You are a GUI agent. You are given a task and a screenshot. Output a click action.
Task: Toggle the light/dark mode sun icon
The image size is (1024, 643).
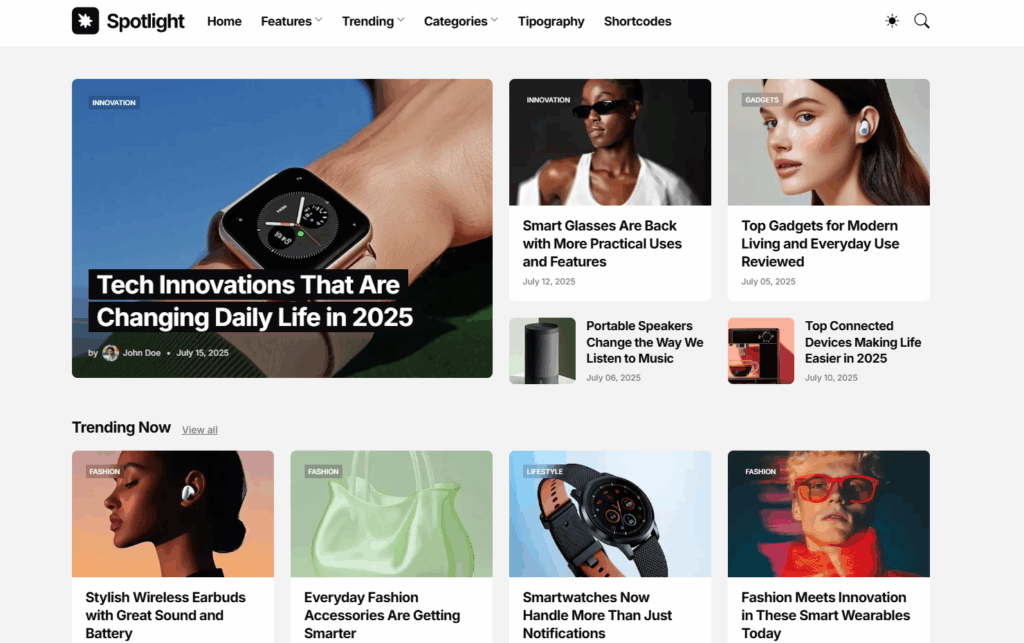pos(891,21)
